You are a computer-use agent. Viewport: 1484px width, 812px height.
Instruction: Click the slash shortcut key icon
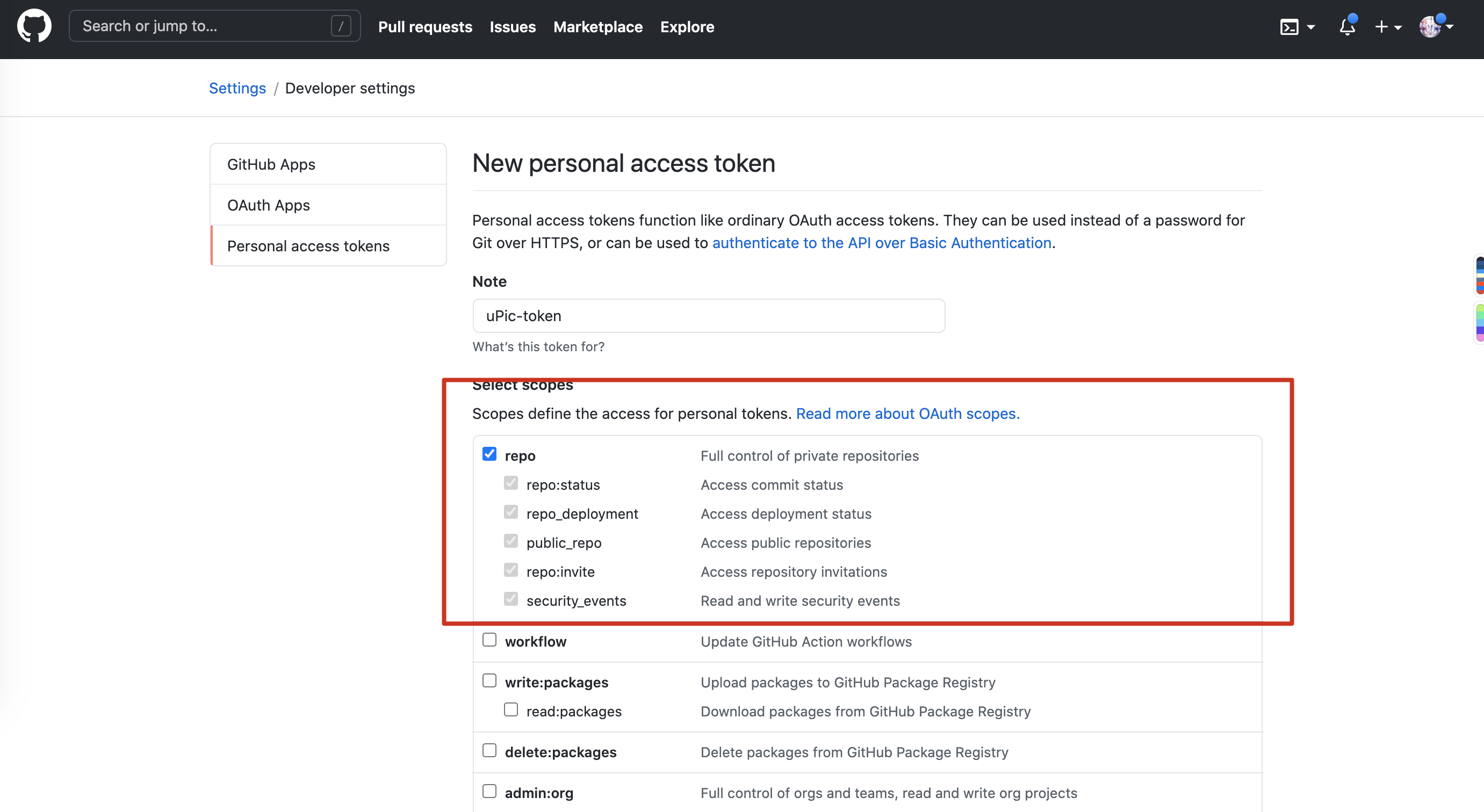[x=341, y=26]
